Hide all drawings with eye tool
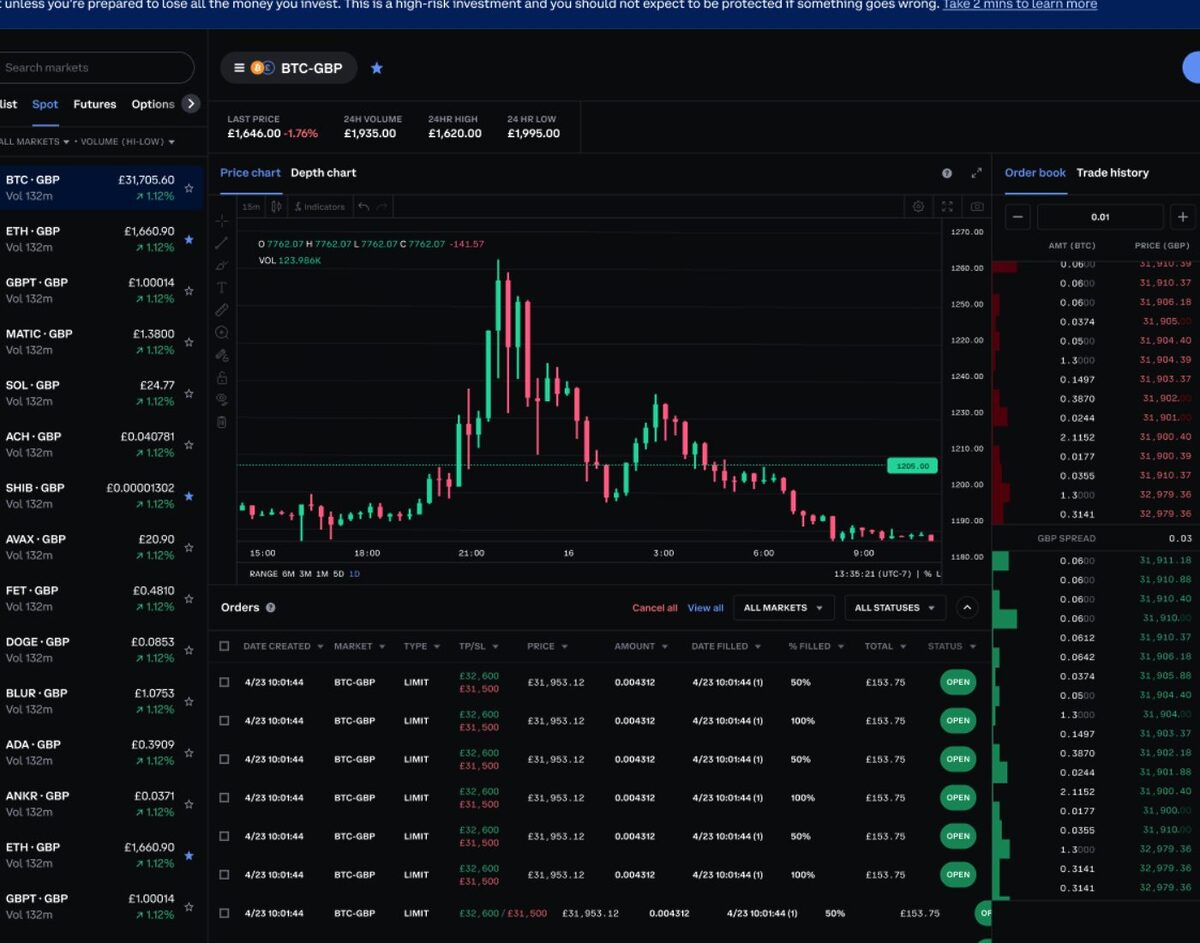 [222, 400]
